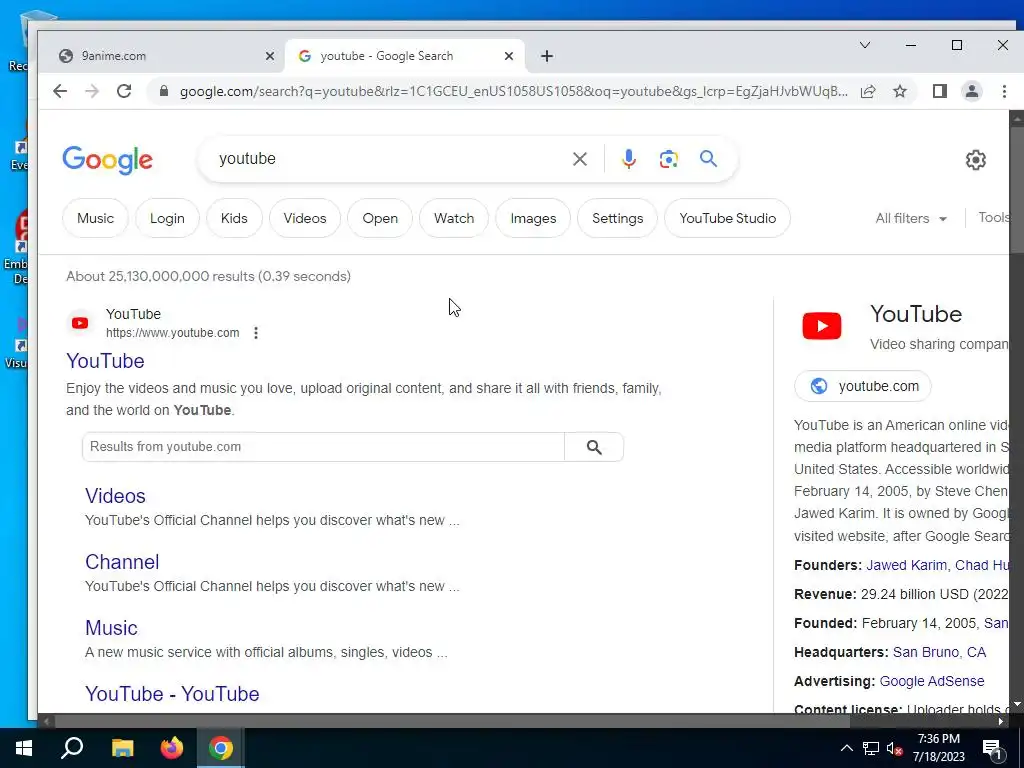Click the Chrome taskbar icon

click(221, 748)
